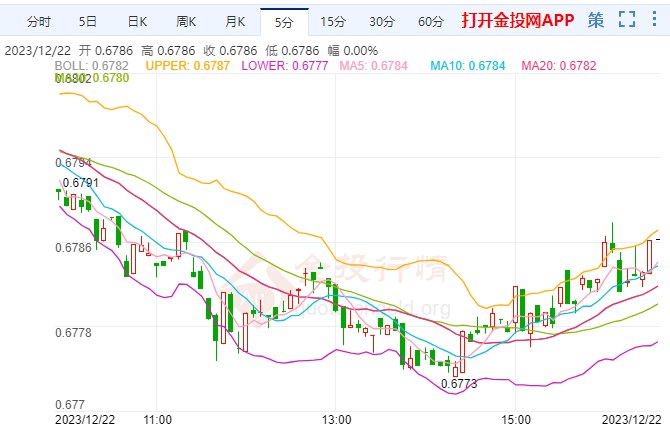Screen dimensions: 670x425
Task: Open the vertical three-dot more menu
Action: (654, 19)
